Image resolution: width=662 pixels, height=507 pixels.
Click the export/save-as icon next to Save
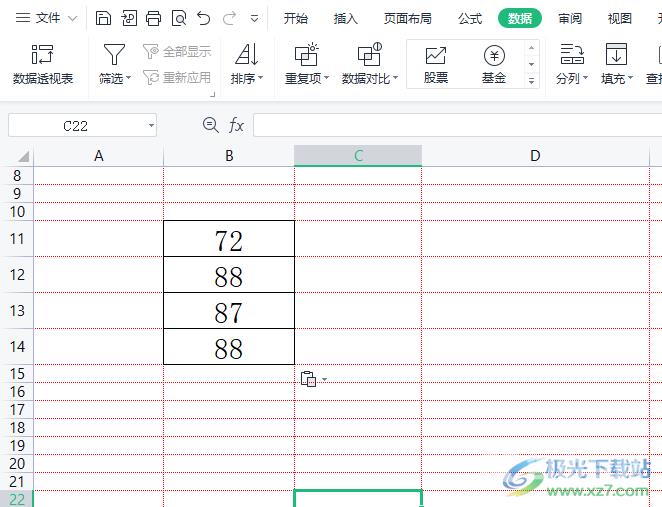click(128, 18)
